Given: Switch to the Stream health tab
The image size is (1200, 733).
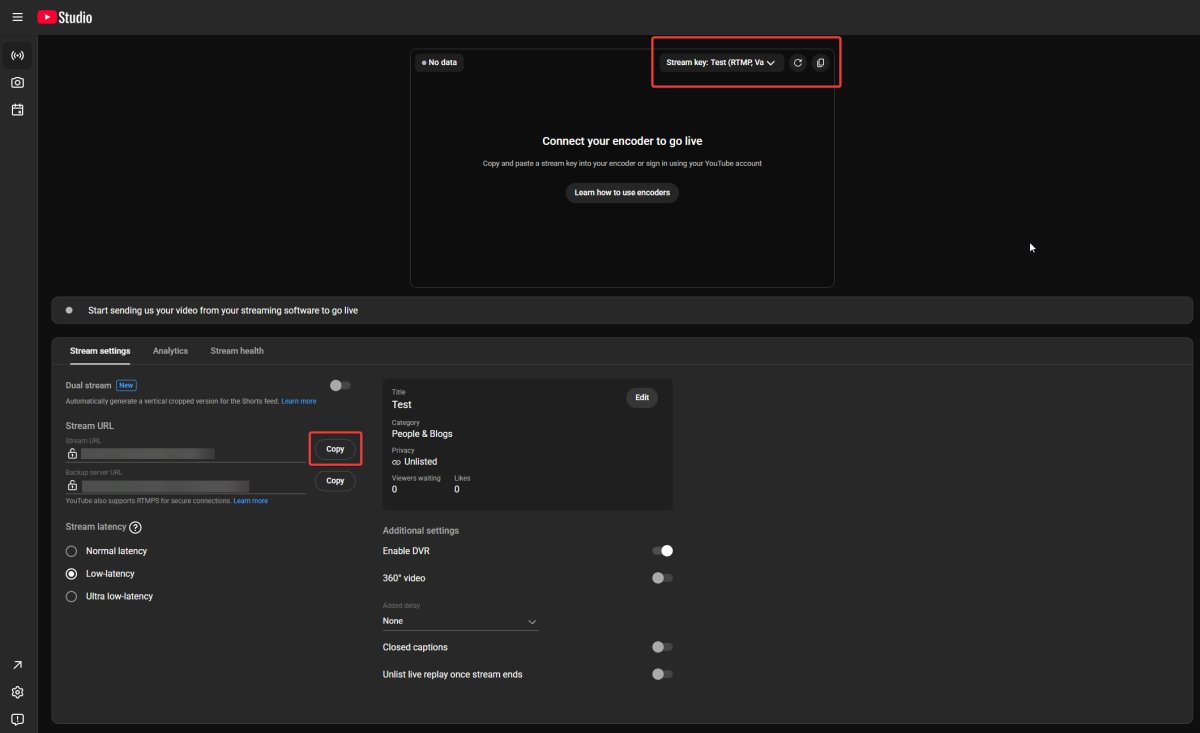Looking at the screenshot, I should click(x=237, y=351).
